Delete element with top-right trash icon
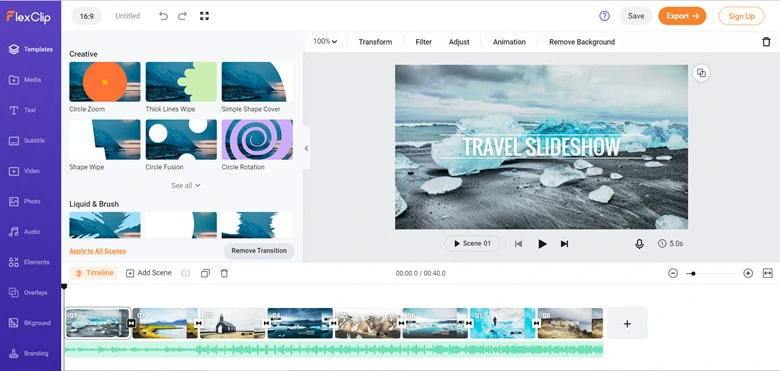The width and height of the screenshot is (780, 371). point(766,42)
